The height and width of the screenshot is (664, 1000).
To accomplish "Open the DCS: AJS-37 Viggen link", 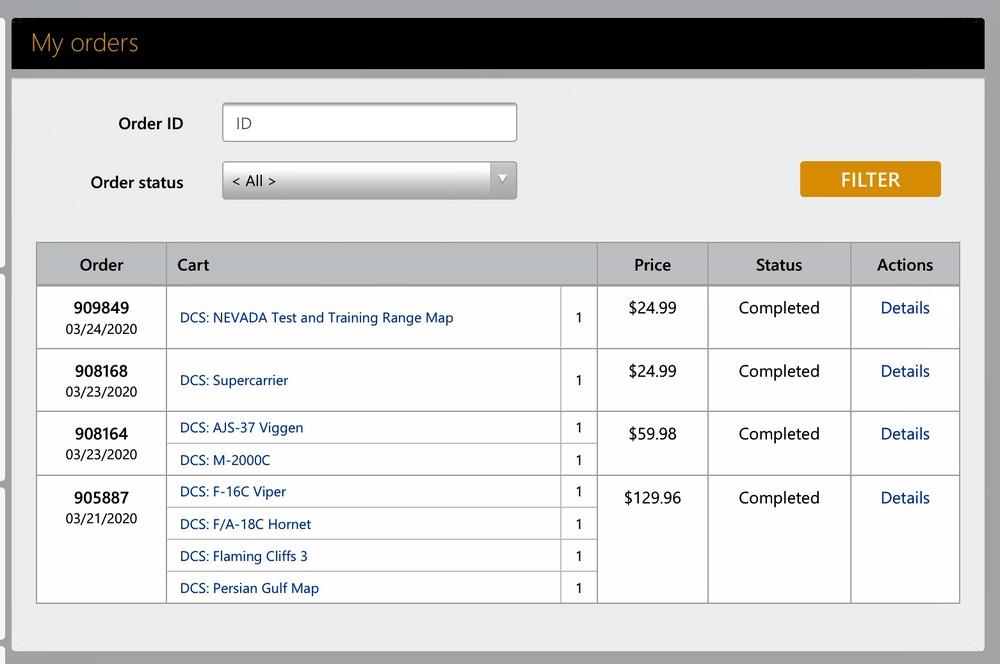I will (x=241, y=428).
